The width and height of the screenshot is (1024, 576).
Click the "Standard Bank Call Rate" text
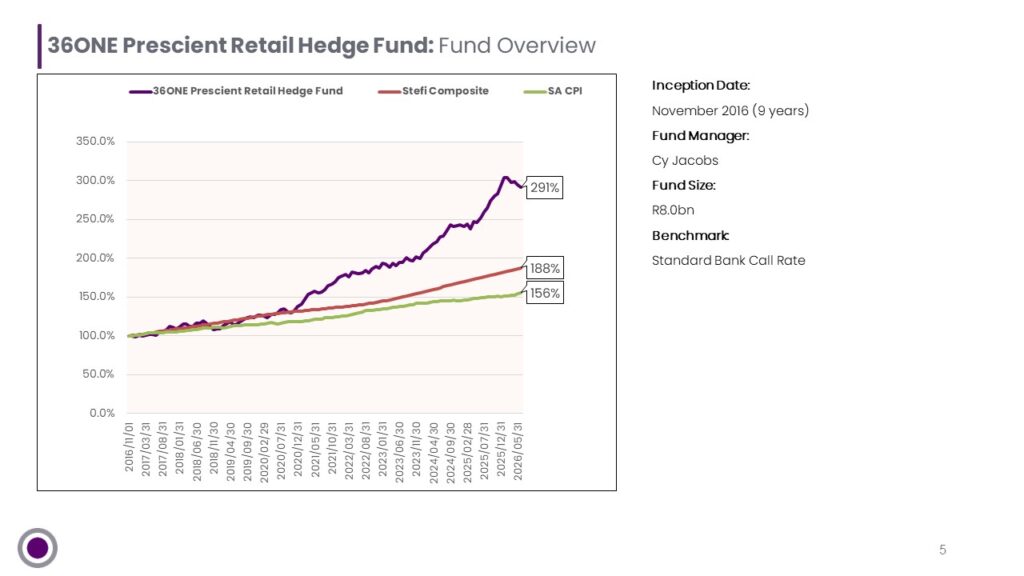728,261
